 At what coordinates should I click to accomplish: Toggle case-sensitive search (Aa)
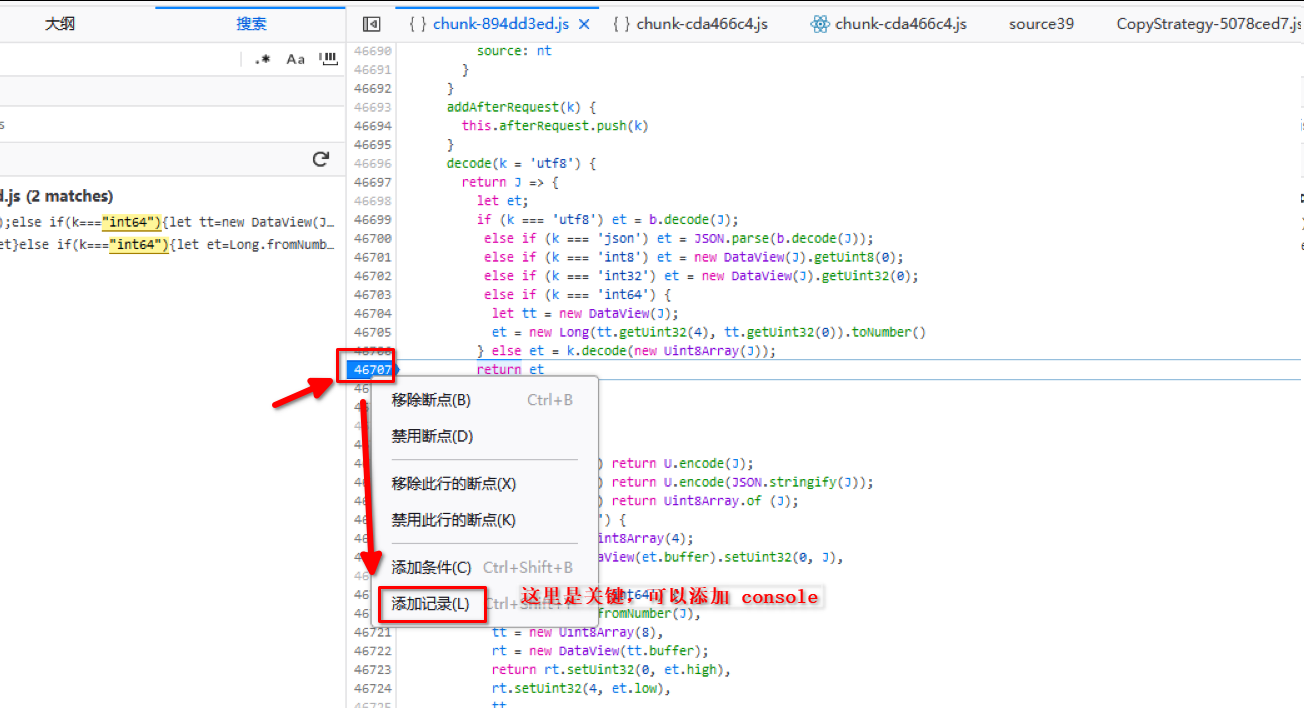295,59
